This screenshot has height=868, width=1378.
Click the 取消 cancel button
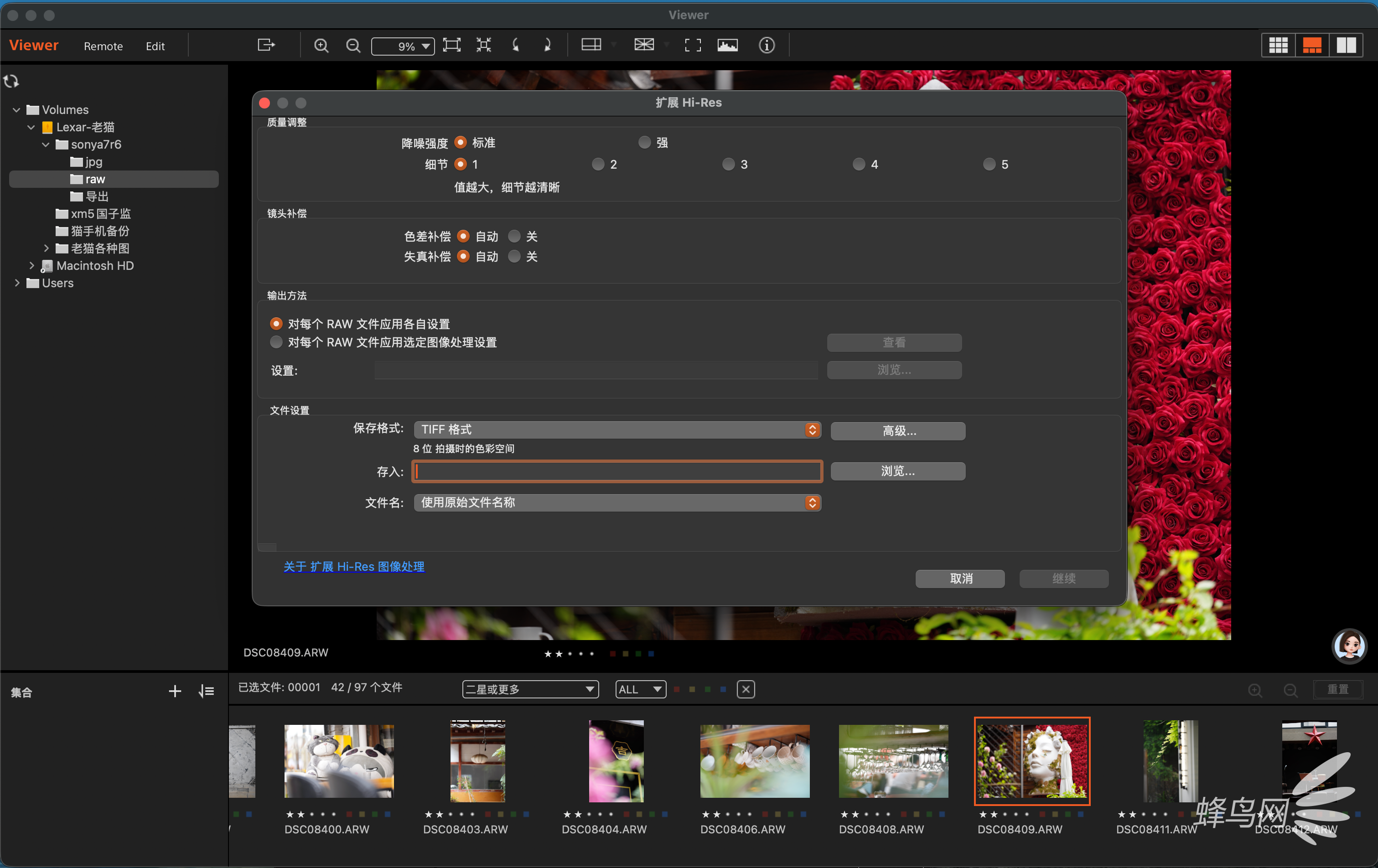click(x=960, y=579)
